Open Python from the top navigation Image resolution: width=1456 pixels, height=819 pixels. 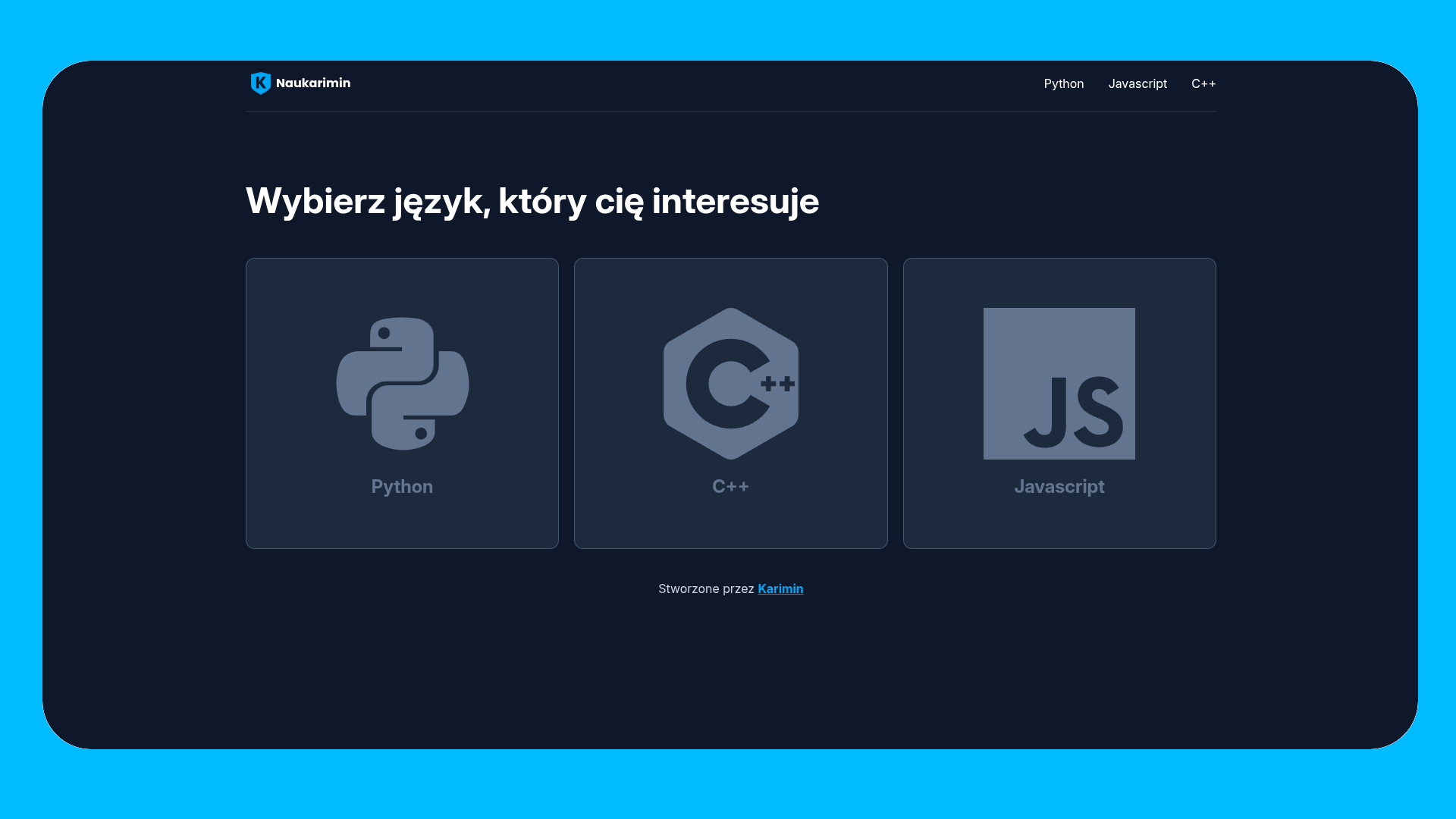coord(1063,83)
